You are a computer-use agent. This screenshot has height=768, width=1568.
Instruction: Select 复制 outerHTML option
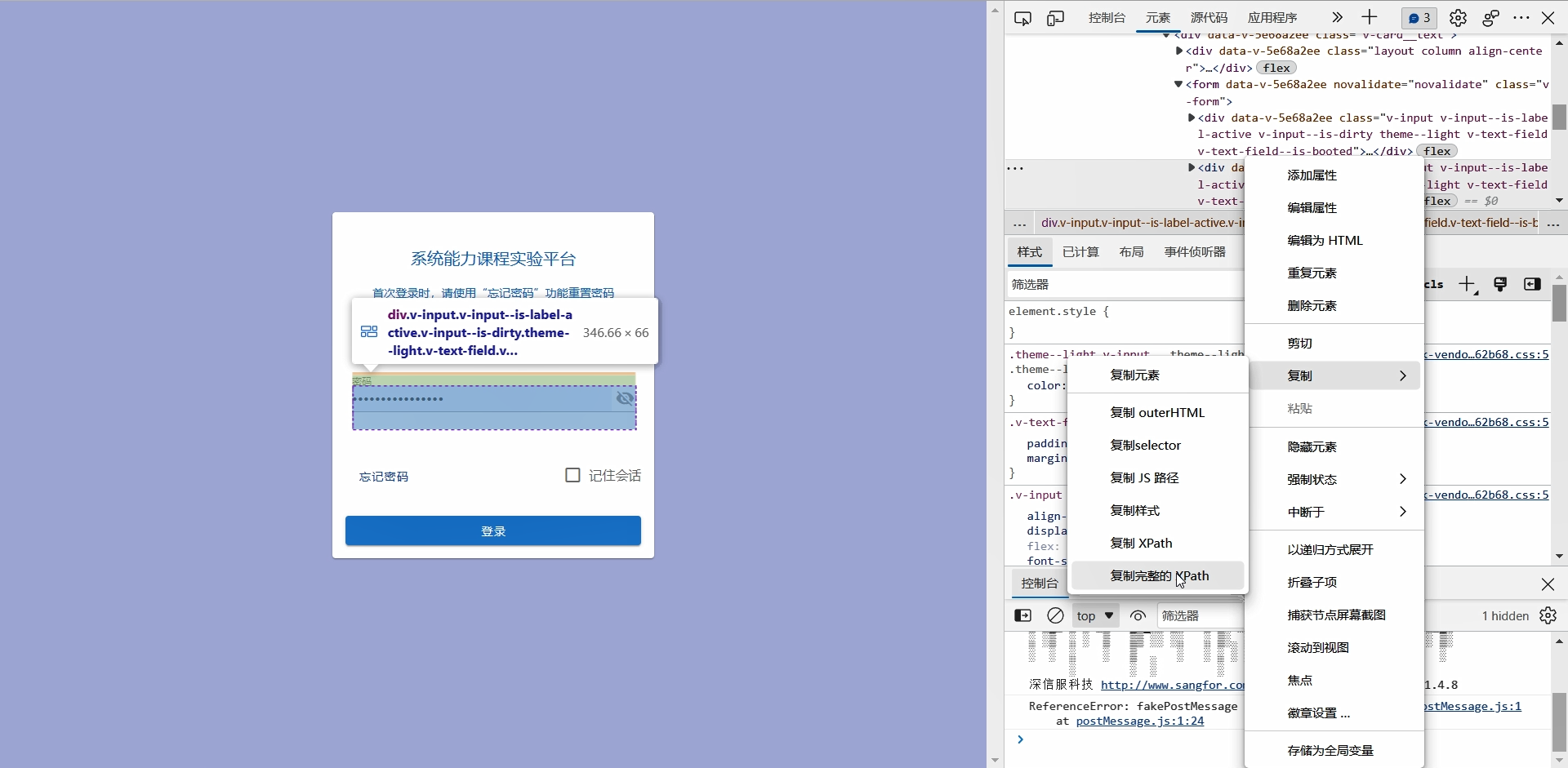[x=1158, y=412]
